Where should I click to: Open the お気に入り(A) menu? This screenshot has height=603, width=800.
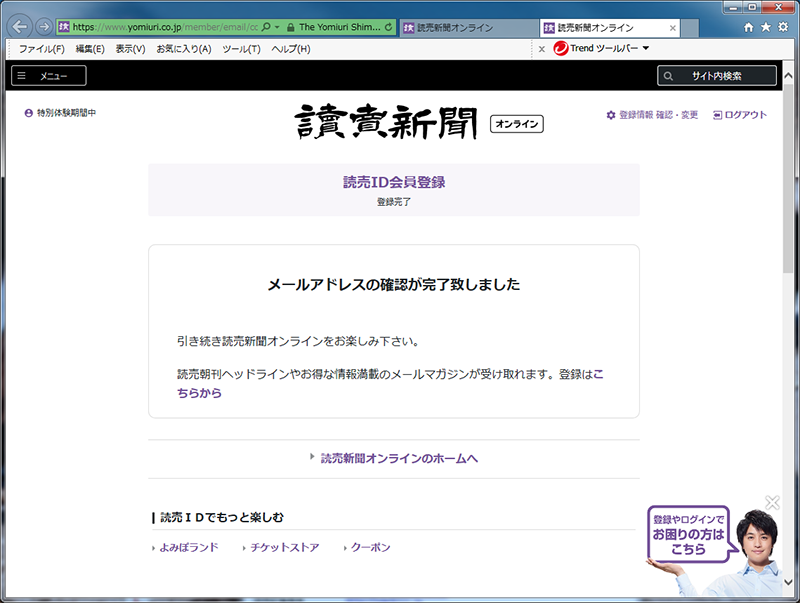(184, 49)
